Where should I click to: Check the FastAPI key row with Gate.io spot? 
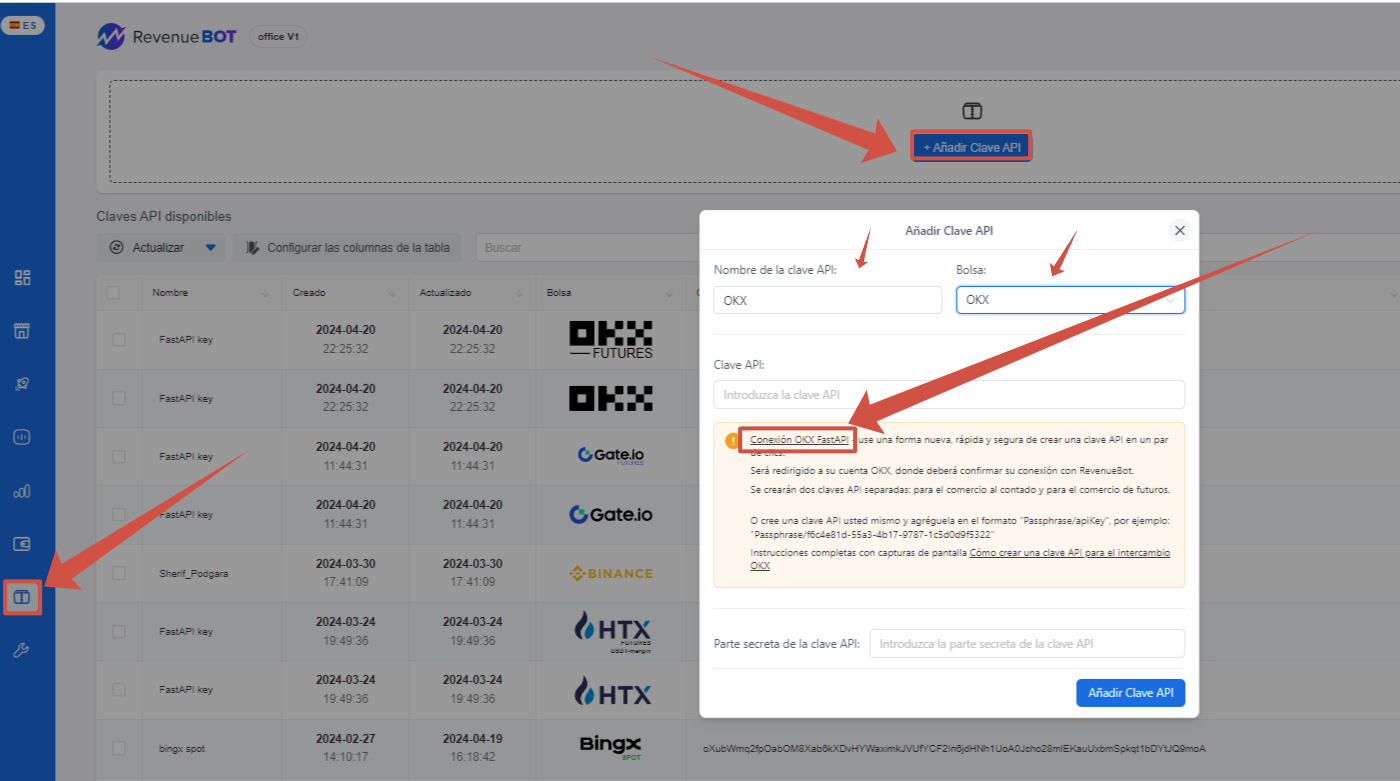tap(119, 514)
